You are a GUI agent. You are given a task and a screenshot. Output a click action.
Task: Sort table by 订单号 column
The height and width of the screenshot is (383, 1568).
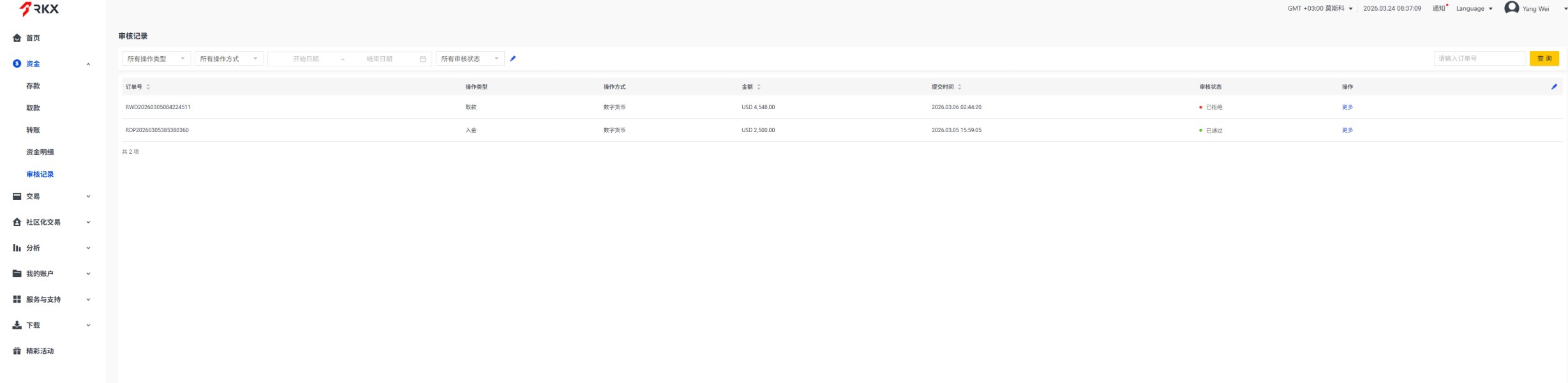click(x=148, y=87)
